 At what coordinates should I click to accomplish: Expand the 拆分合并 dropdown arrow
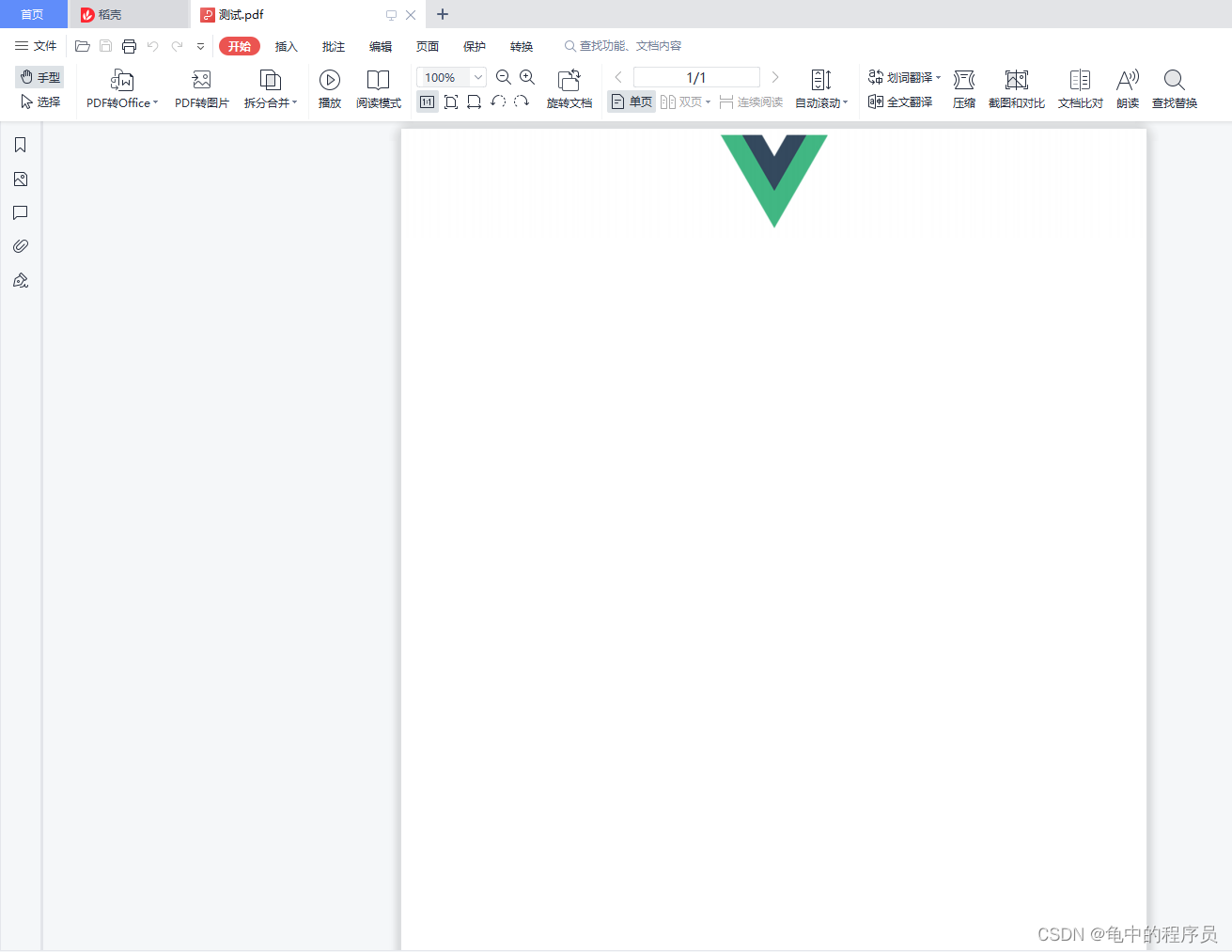click(294, 103)
